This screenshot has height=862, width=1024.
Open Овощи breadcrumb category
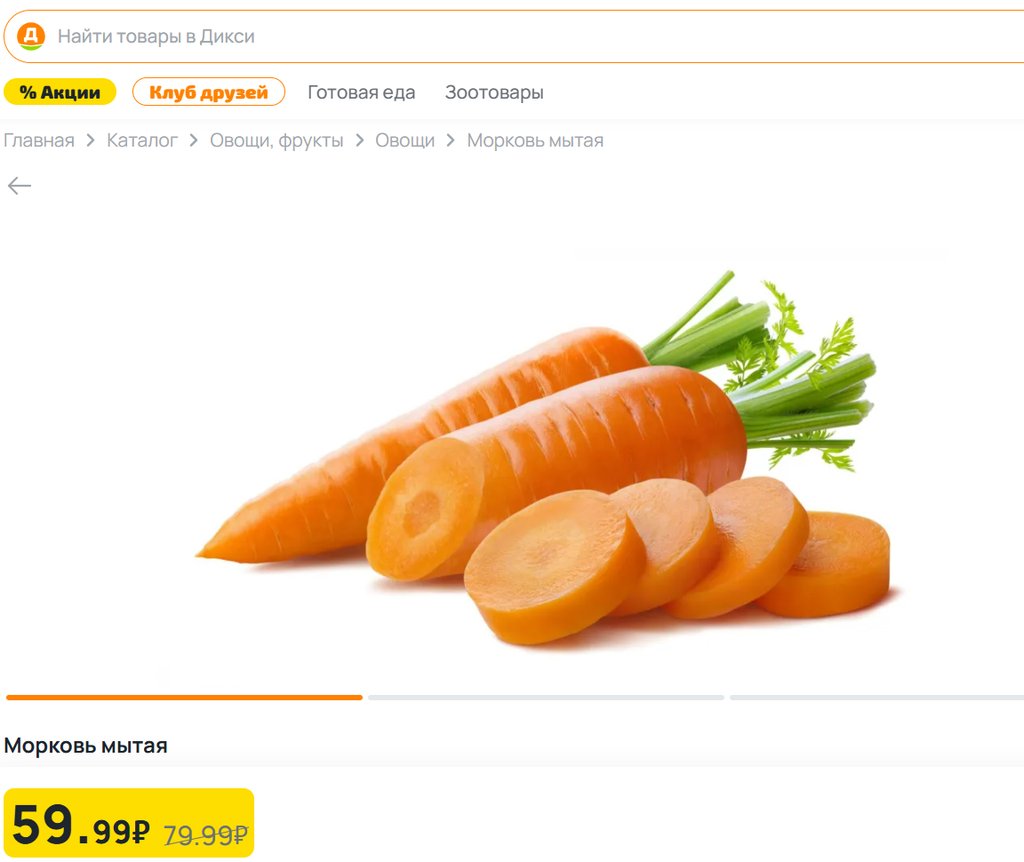pos(405,140)
